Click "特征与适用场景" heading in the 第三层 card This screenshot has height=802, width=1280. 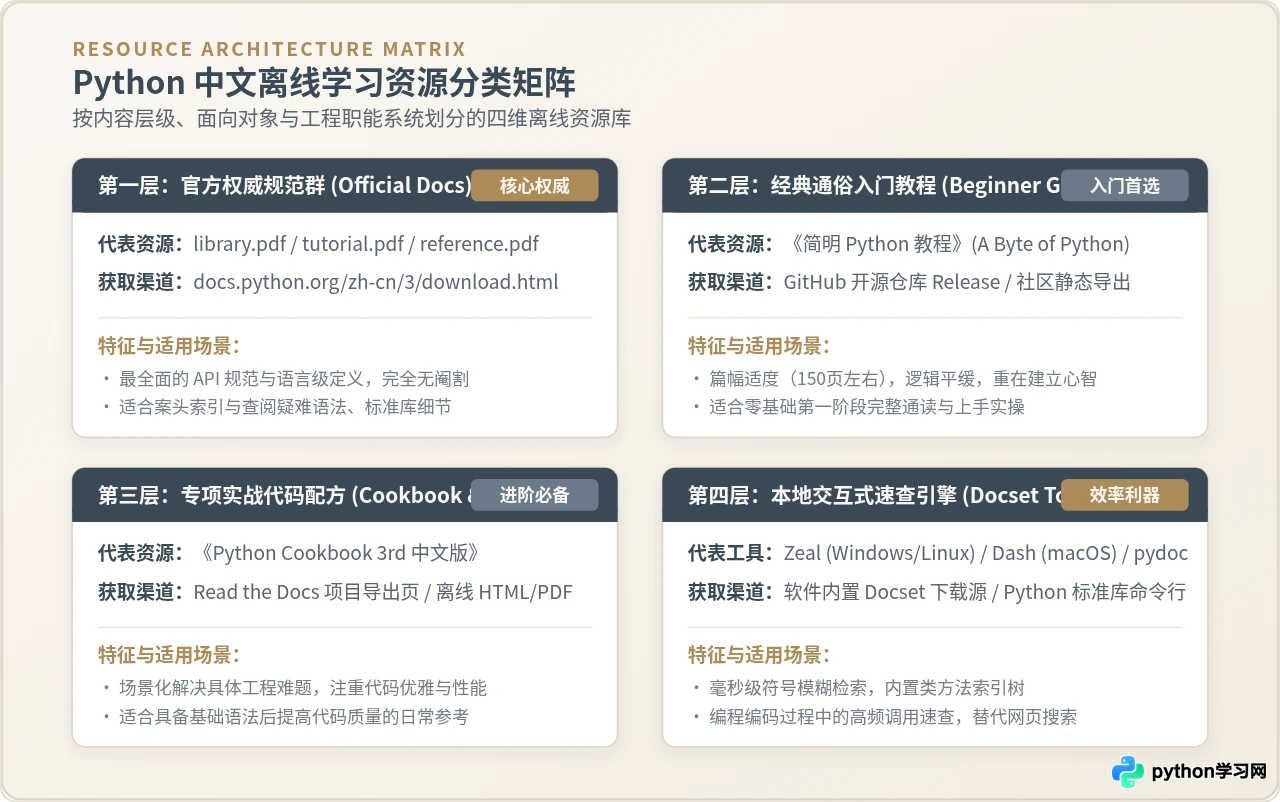[169, 656]
